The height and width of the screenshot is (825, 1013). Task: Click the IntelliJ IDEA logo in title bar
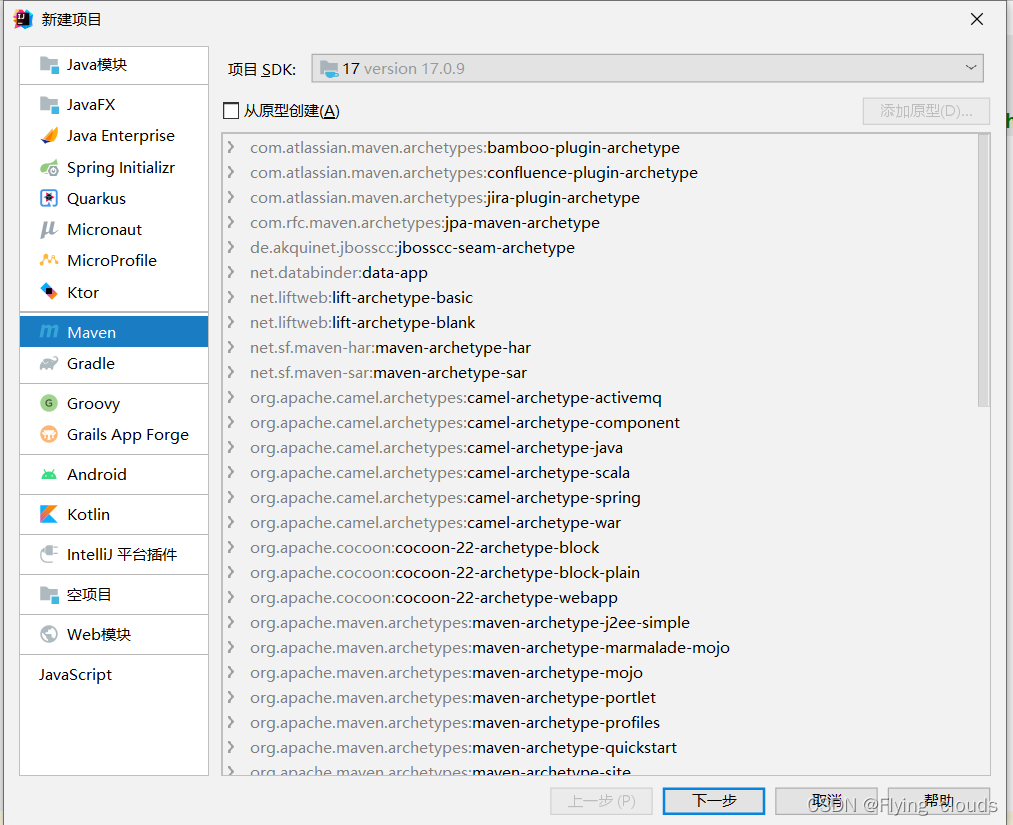23,19
